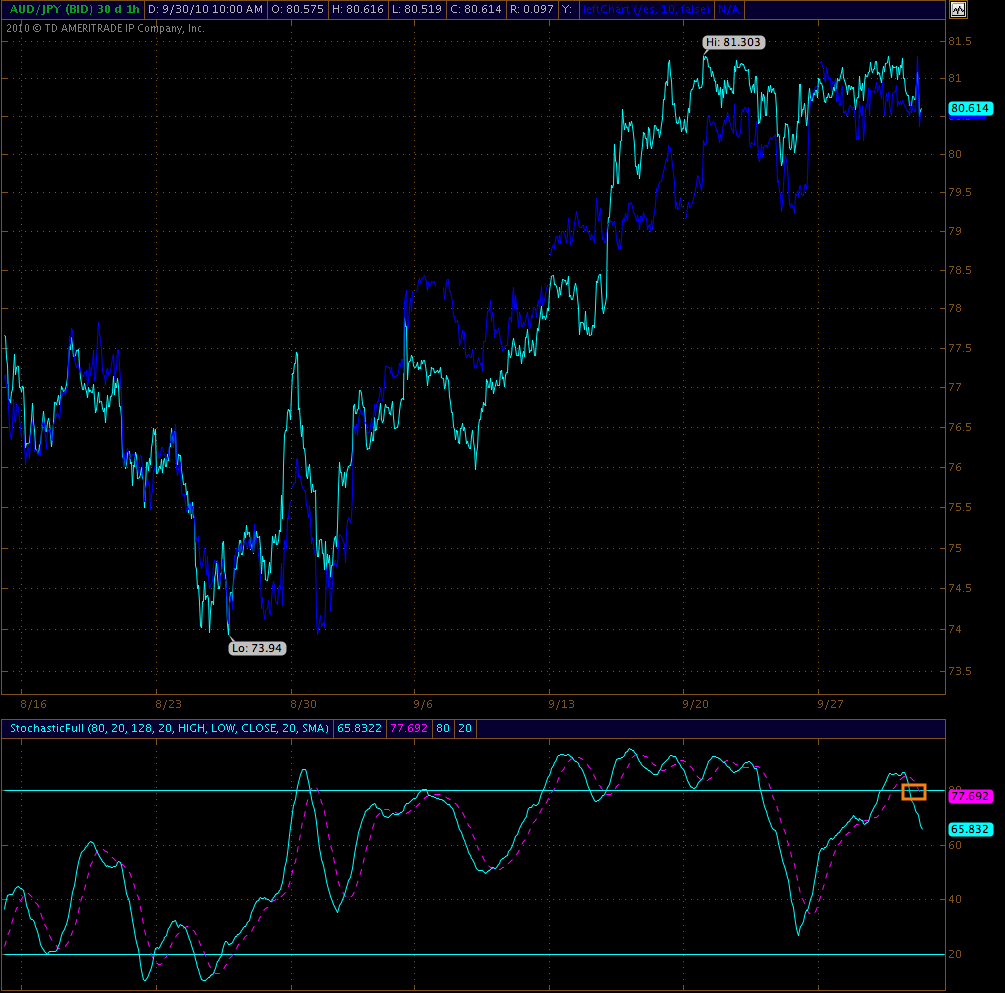Click the Open price value 80.575
The image size is (1005, 993).
[x=303, y=9]
